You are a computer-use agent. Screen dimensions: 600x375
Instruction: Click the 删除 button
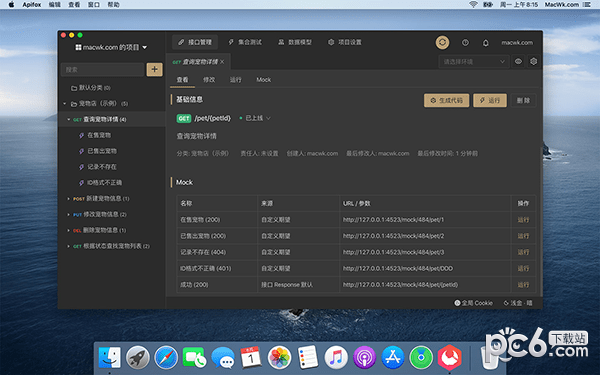pyautogui.click(x=523, y=100)
